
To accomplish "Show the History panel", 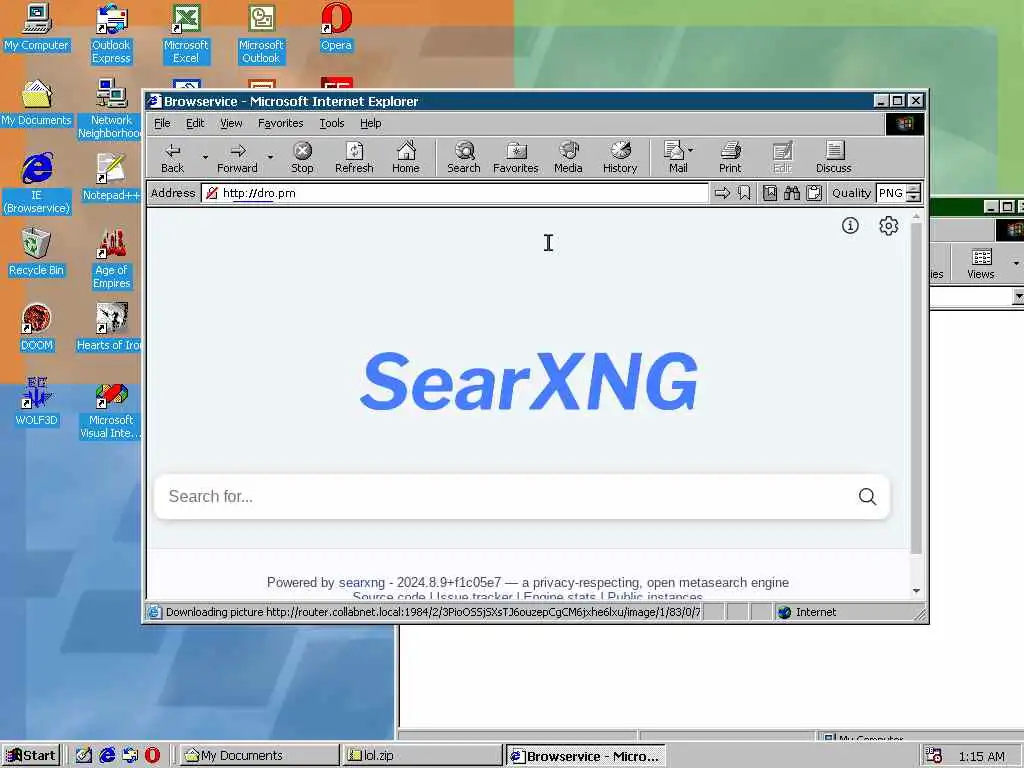I will coord(620,157).
